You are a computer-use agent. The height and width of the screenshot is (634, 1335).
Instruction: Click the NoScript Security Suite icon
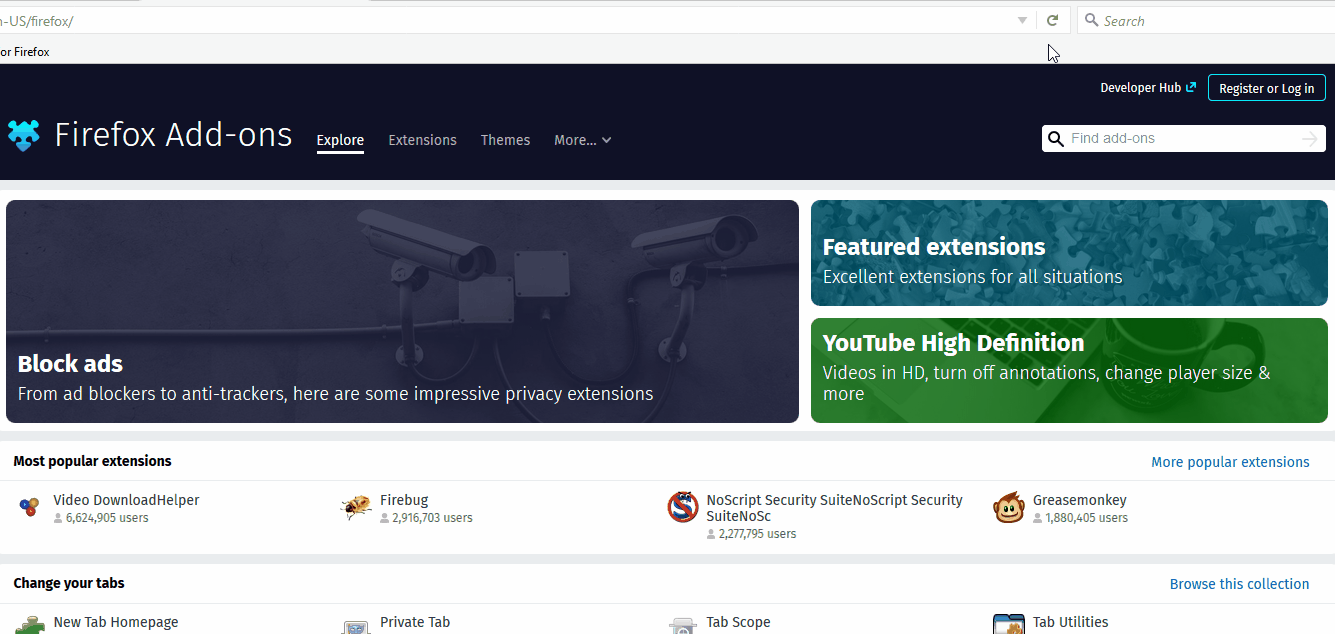(x=683, y=507)
